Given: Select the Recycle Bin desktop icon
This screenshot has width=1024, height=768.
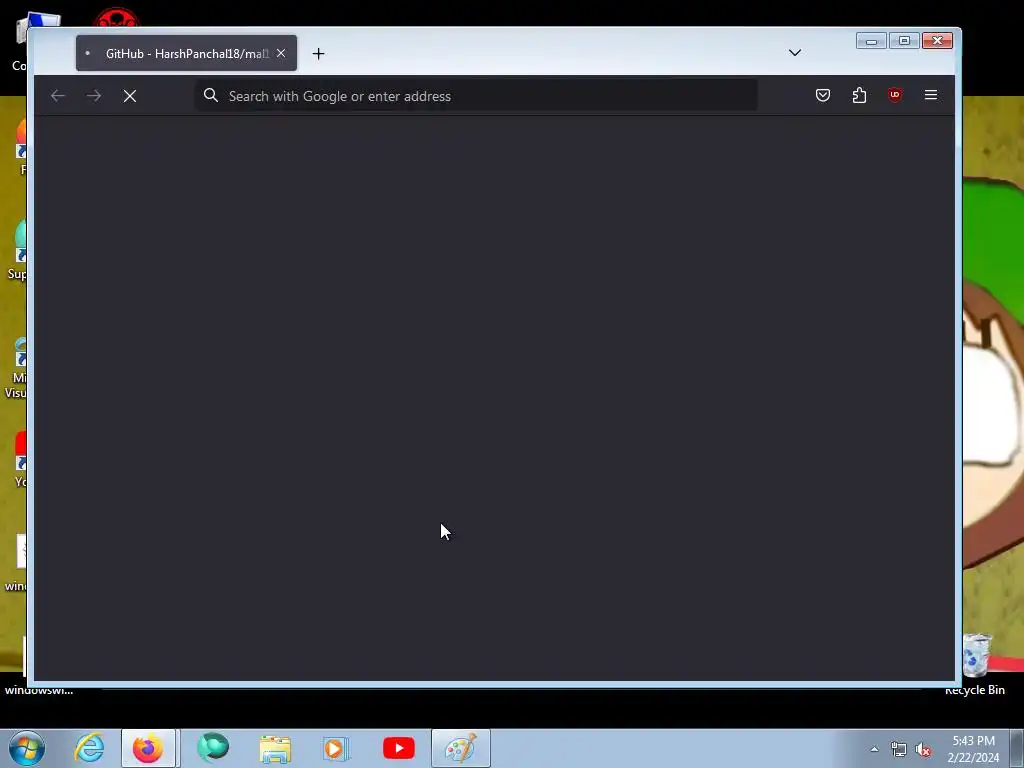Looking at the screenshot, I should point(975,664).
